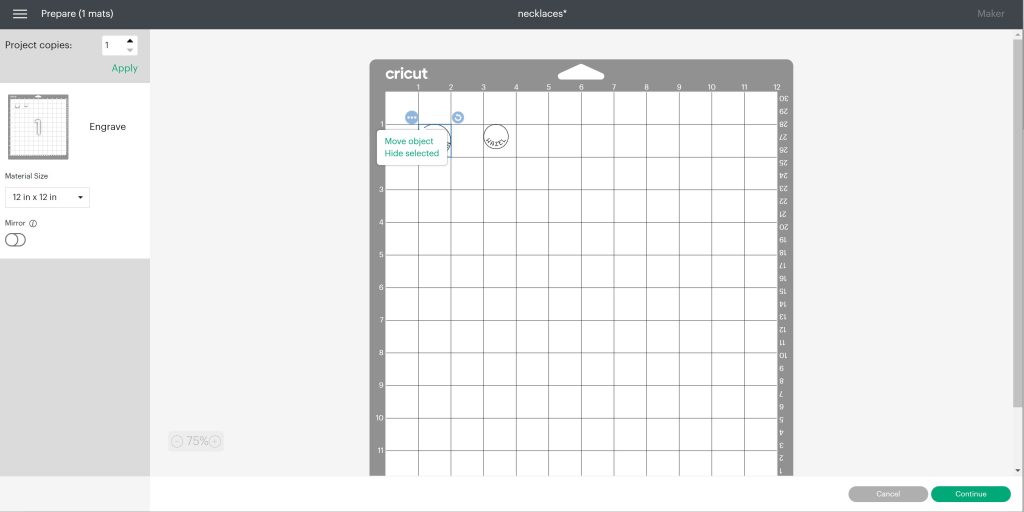
Task: Decrease project copies with down arrow
Action: point(130,50)
